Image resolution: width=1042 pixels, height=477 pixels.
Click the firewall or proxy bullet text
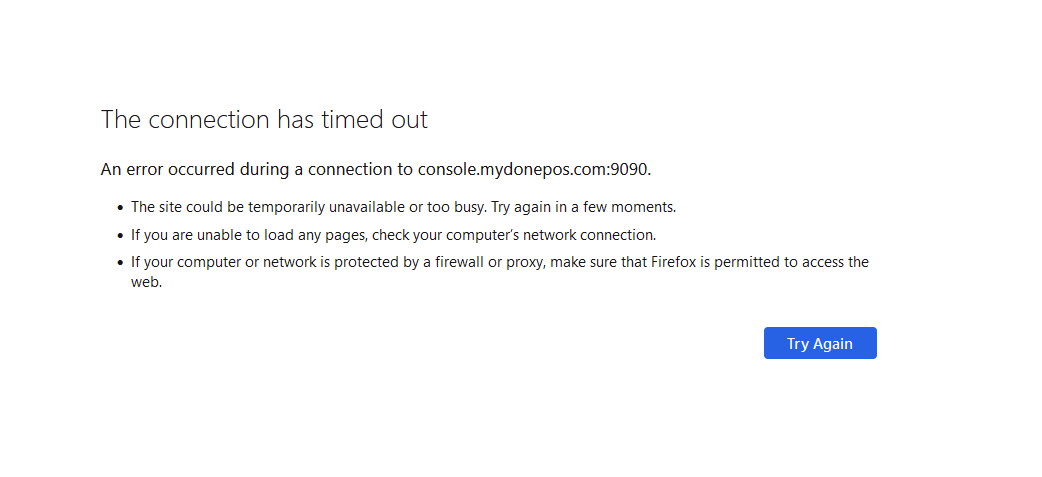[500, 262]
